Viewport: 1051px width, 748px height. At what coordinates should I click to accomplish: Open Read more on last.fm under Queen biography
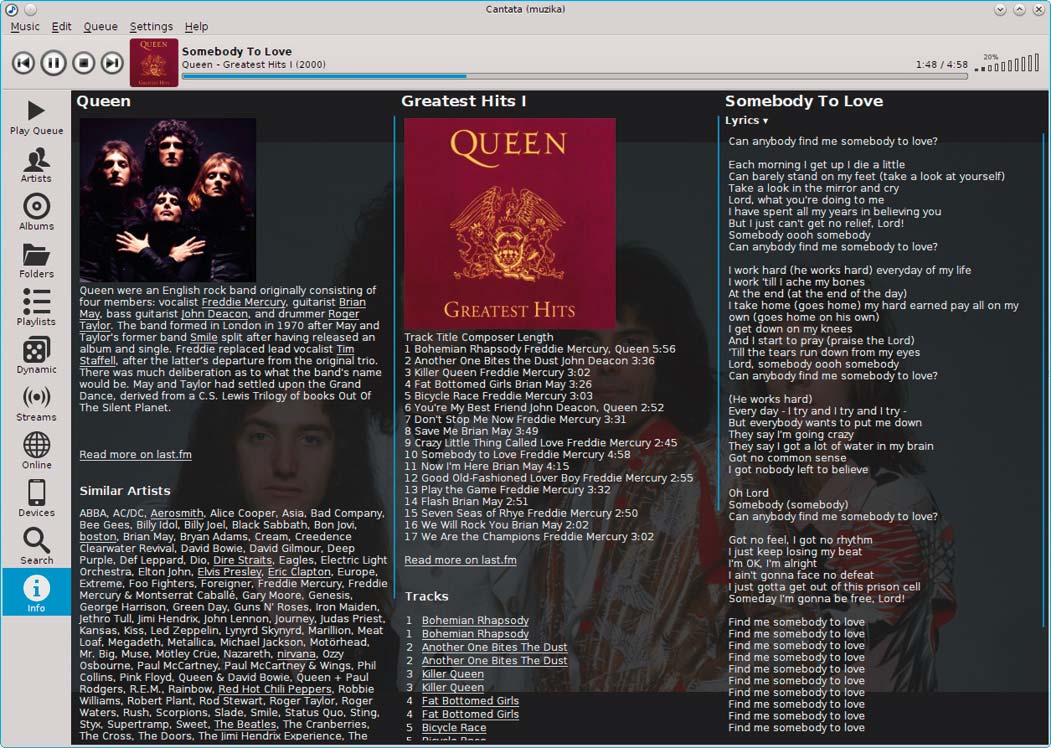[135, 454]
